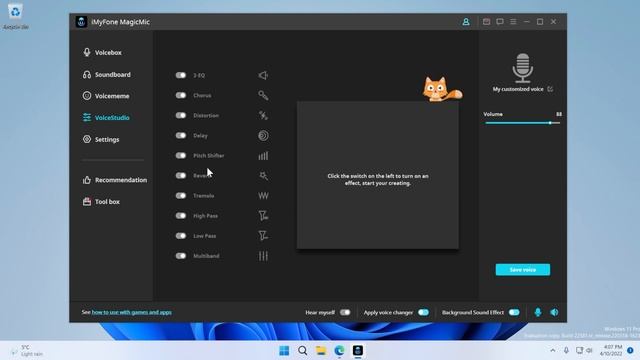Click the 3-EQ speaker icon

point(263,75)
